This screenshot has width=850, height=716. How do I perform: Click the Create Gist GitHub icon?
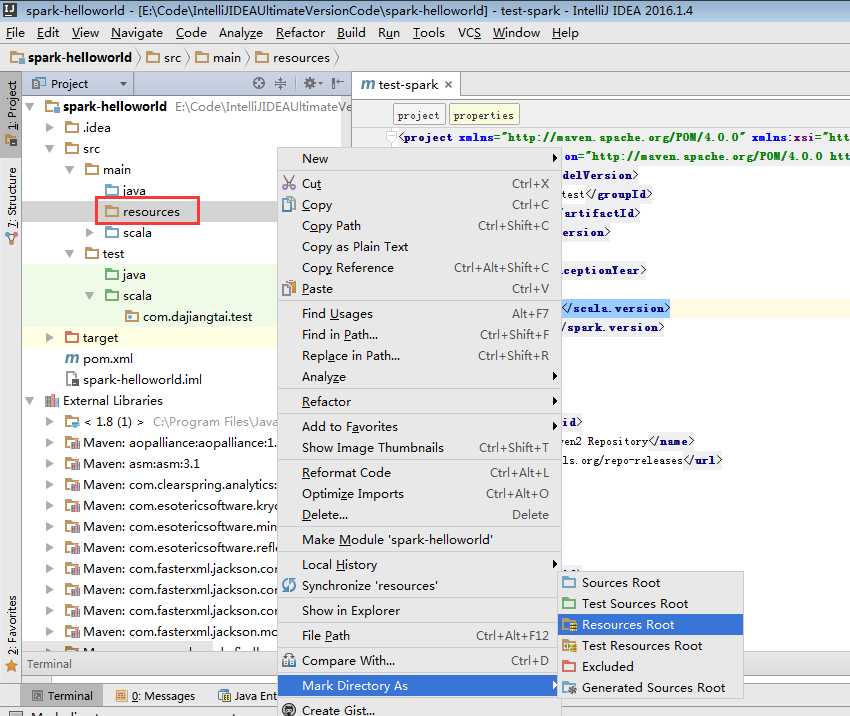(x=289, y=709)
